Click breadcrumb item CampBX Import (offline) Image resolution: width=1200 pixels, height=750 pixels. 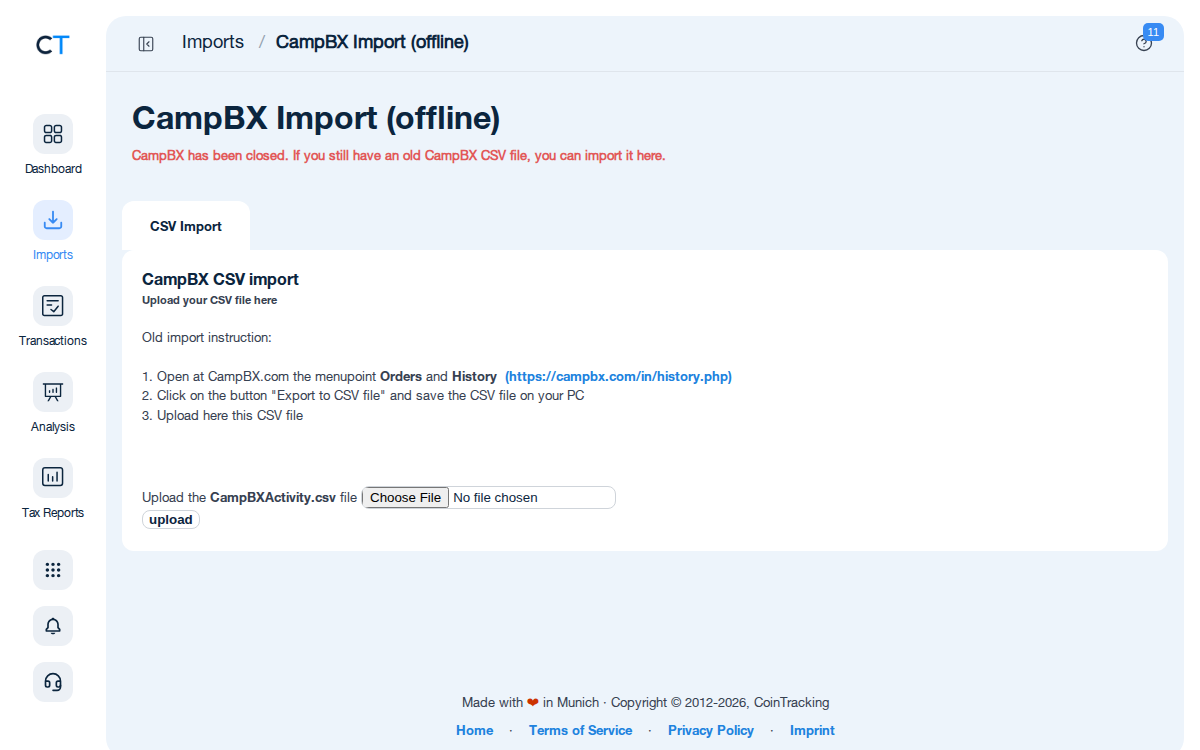[x=372, y=42]
